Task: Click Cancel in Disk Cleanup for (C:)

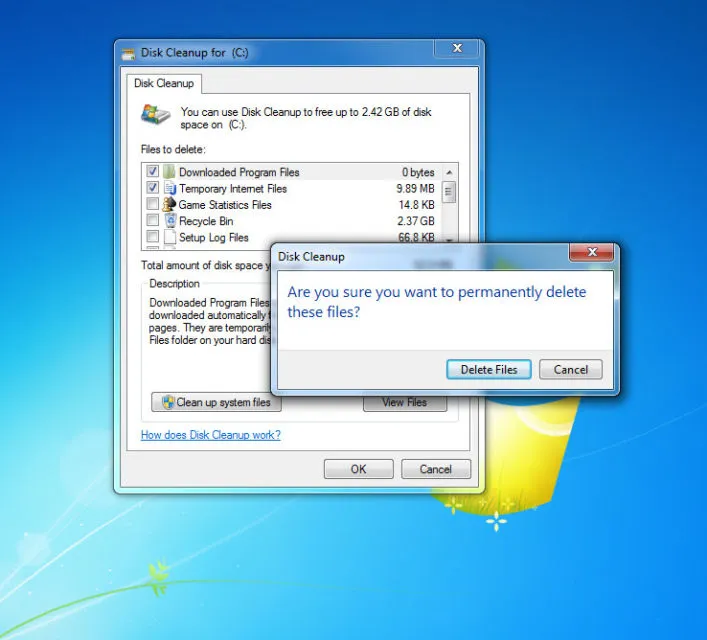Action: point(436,469)
